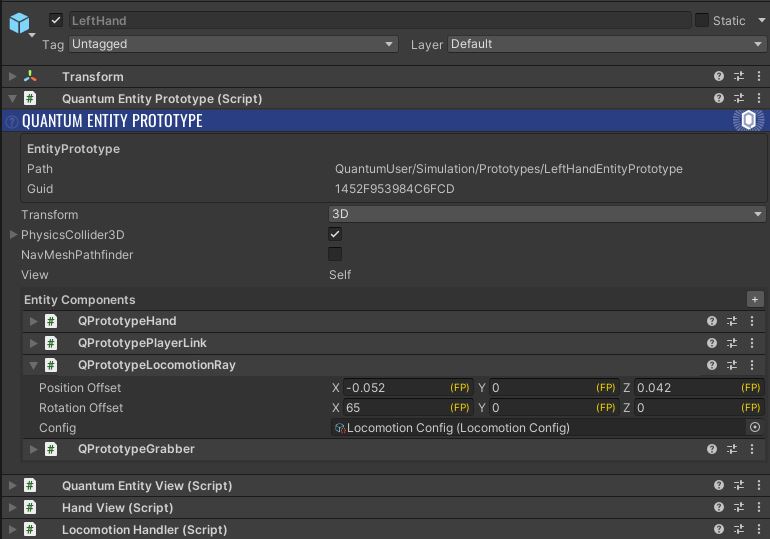Viewport: 770px width, 539px height.
Task: Open presets for Locomotion Handler script
Action: click(x=739, y=529)
